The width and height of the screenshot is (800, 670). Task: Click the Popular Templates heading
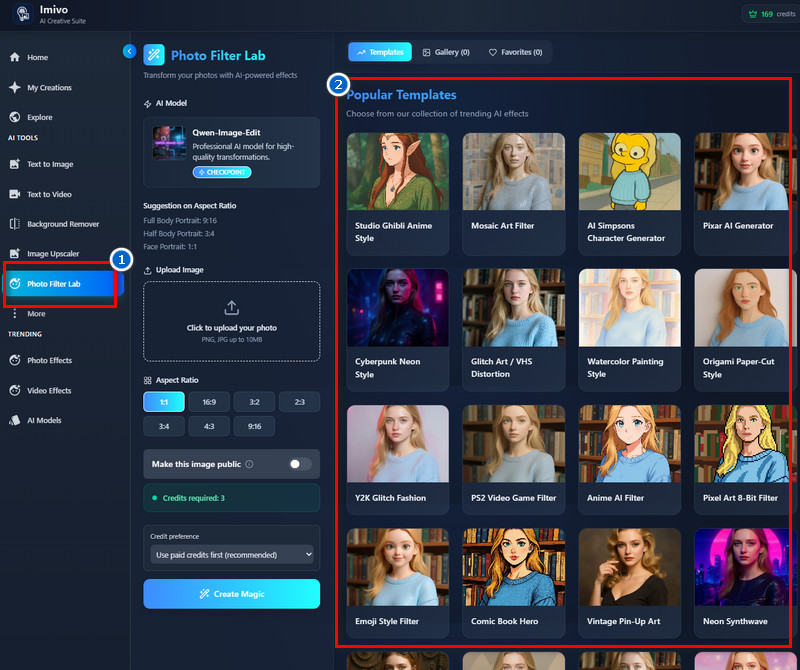401,95
